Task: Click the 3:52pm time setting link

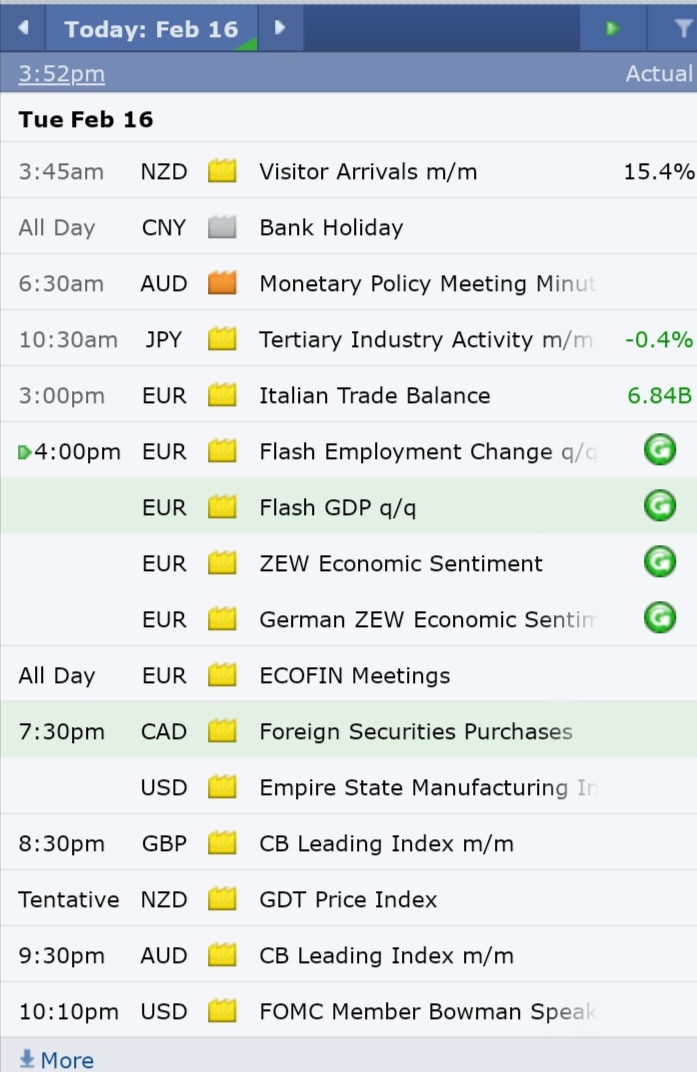Action: tap(62, 73)
